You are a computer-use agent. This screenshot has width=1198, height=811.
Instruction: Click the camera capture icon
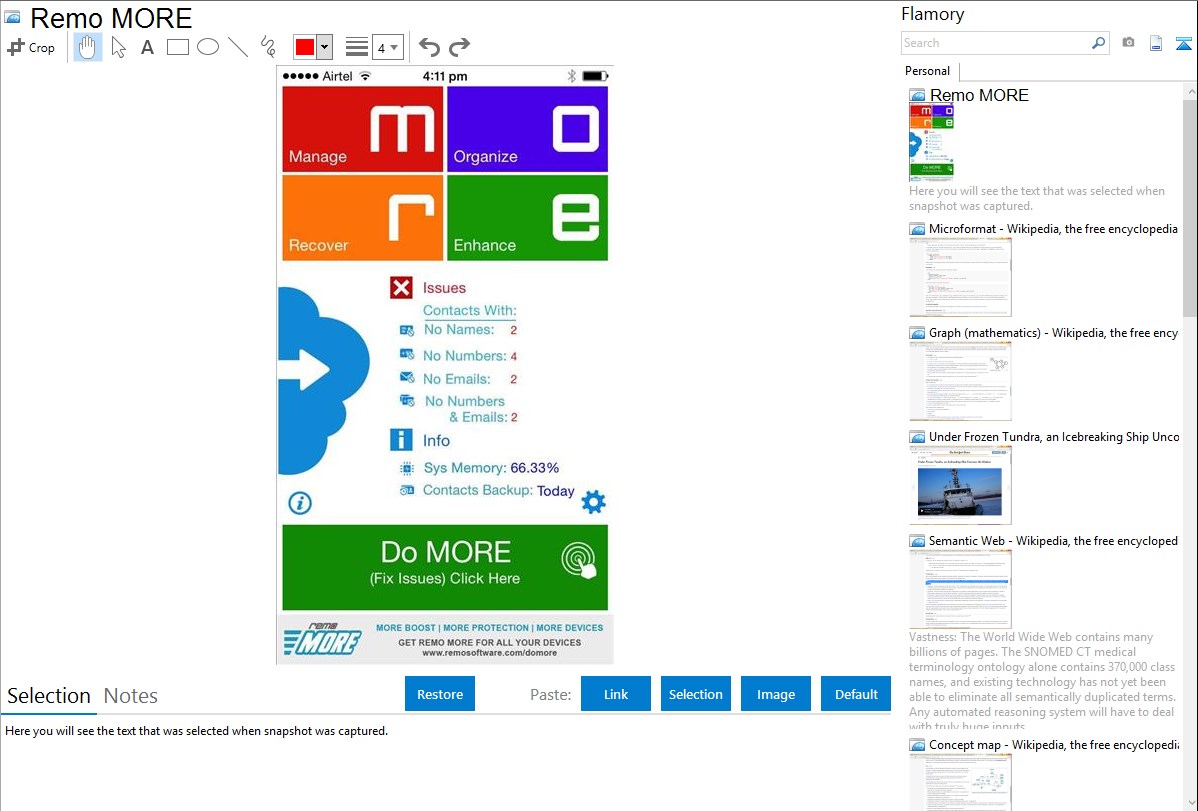tap(1128, 43)
